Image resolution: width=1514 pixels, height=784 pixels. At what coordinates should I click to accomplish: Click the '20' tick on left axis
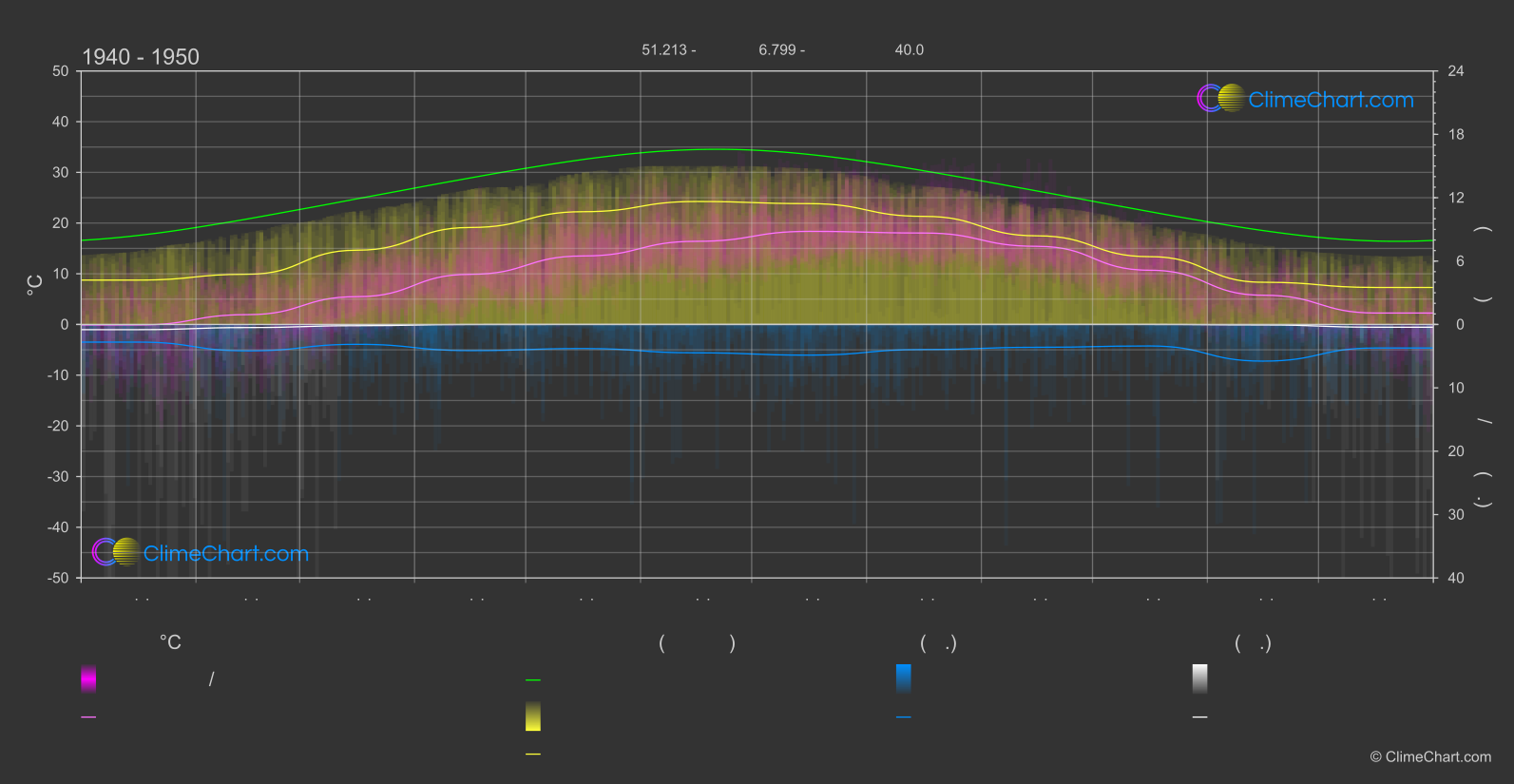(61, 223)
